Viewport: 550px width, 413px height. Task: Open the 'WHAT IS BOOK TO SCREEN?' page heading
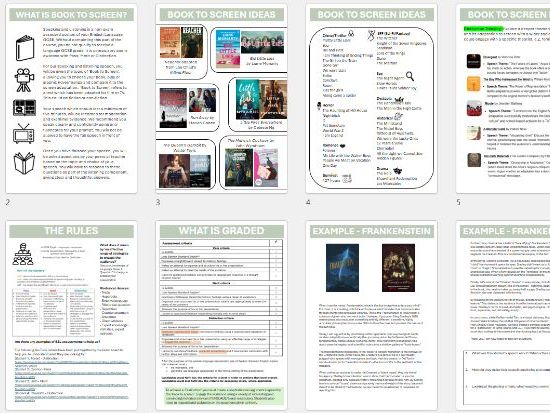71,15
